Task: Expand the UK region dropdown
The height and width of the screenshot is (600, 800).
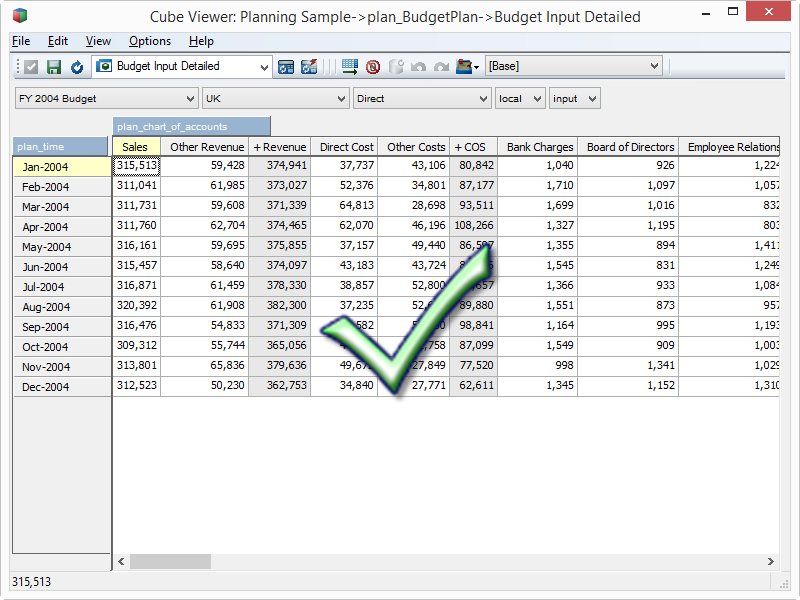Action: click(x=340, y=99)
